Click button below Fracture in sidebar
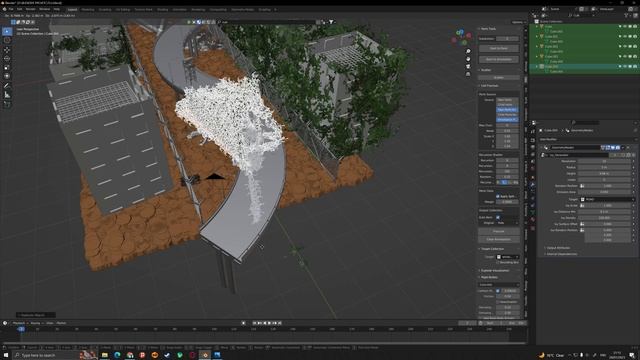640x360 pixels. tap(498, 239)
